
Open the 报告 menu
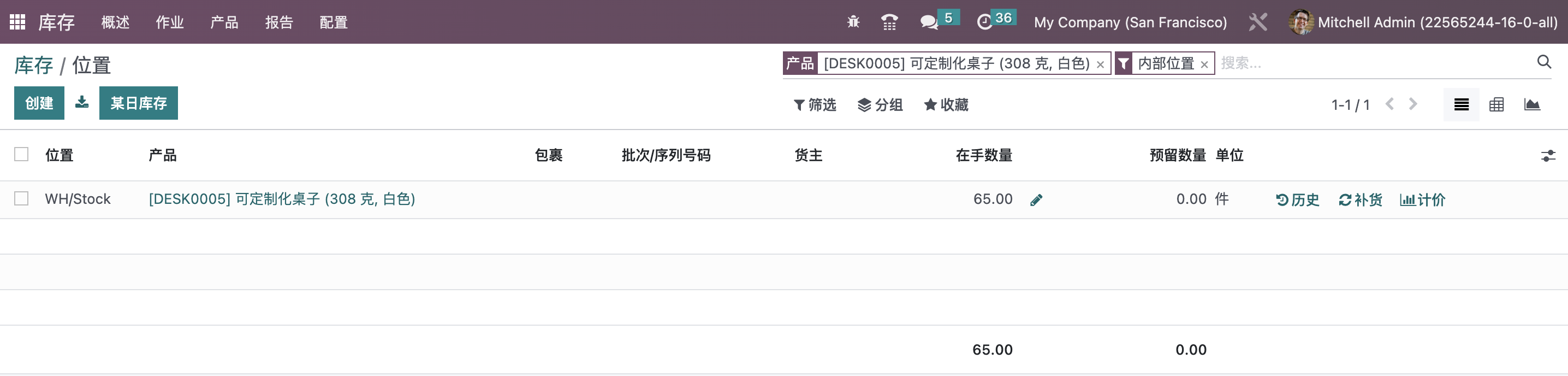coord(280,22)
